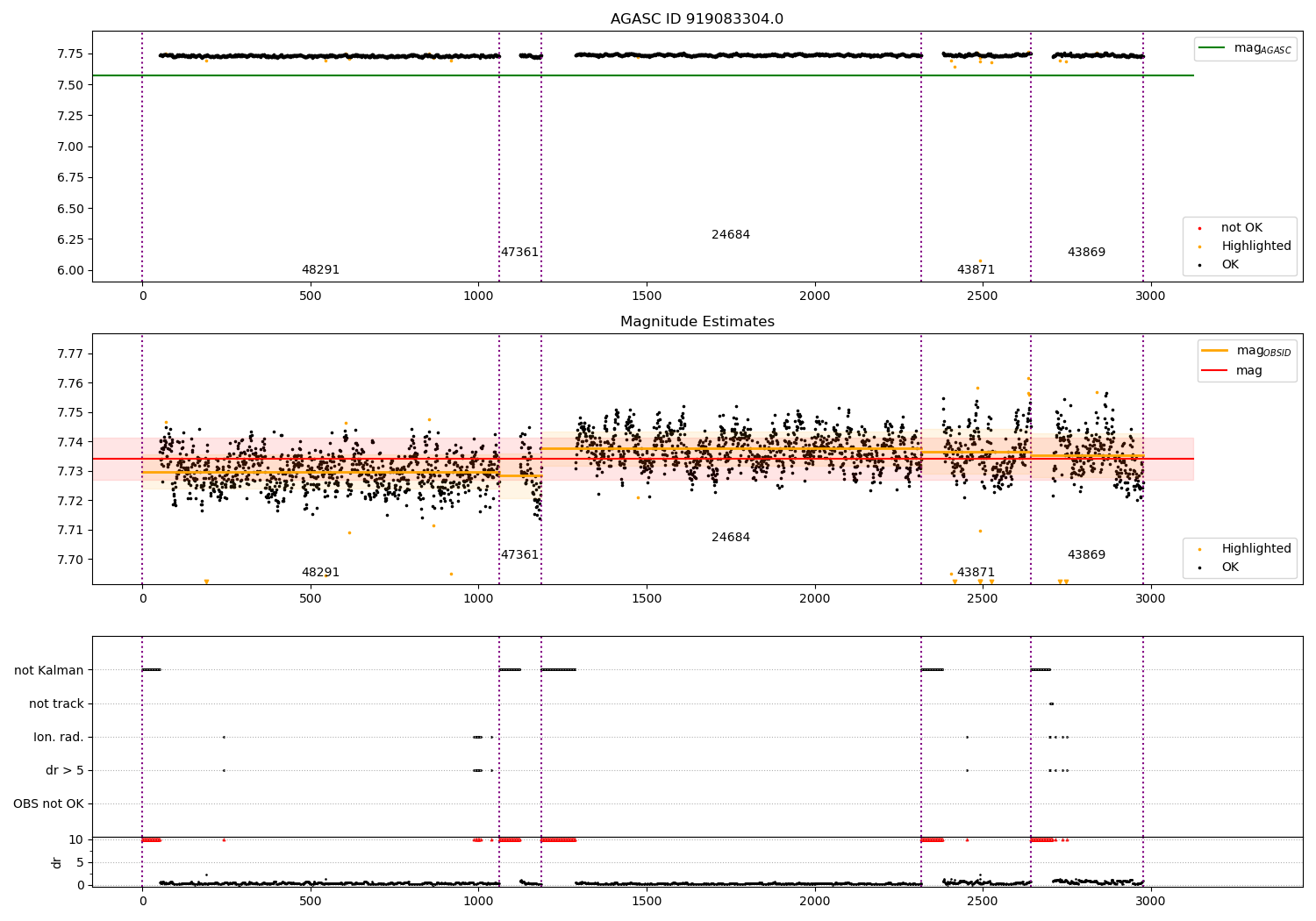Click obsid label 48291 in top plot

point(320,270)
